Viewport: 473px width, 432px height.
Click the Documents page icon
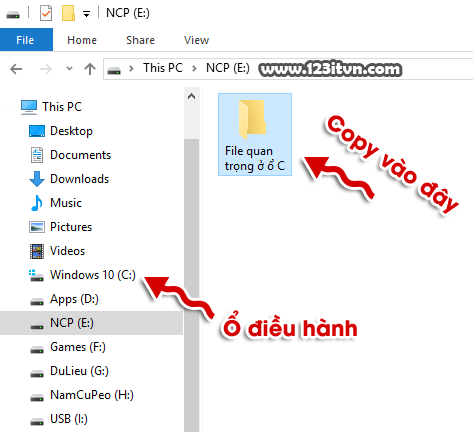tap(37, 155)
